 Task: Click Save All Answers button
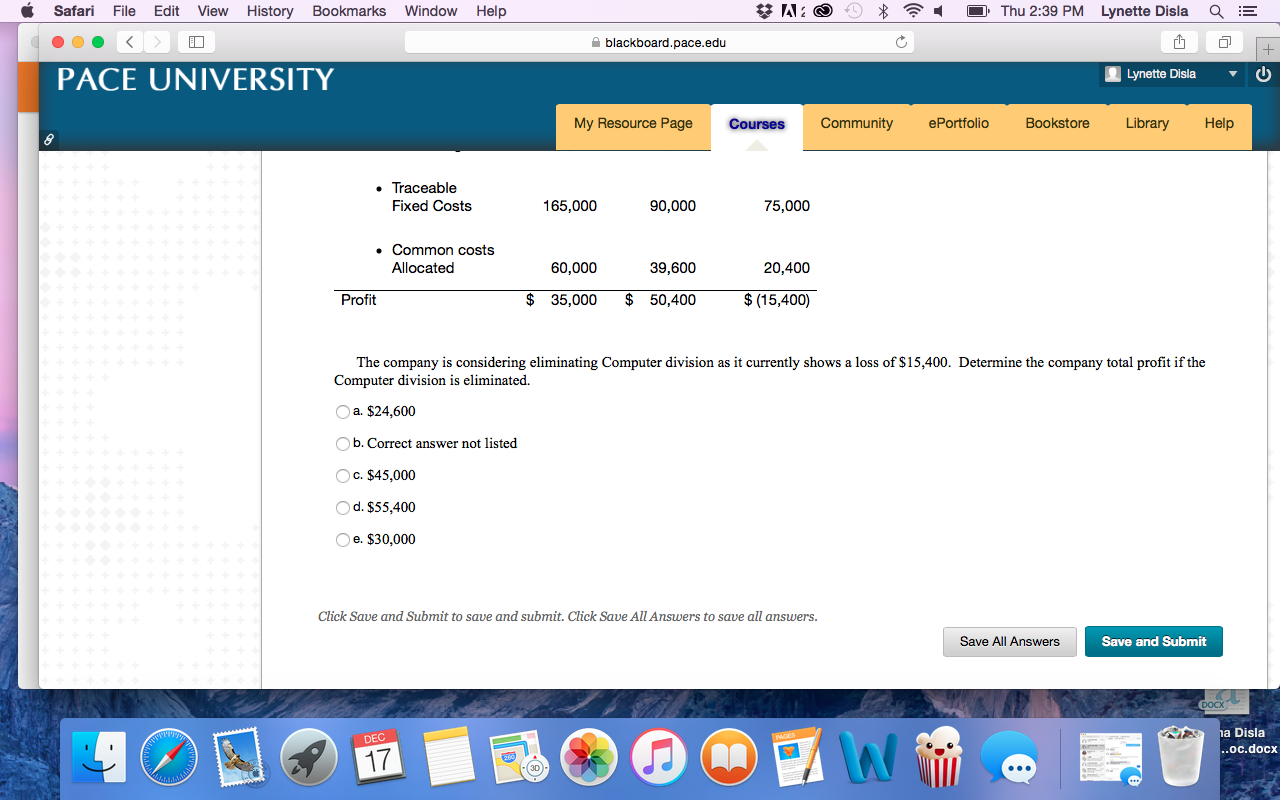(x=1009, y=642)
